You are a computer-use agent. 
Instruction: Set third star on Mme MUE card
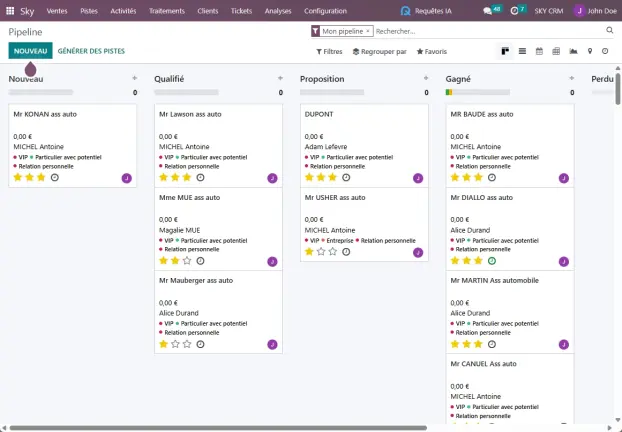click(187, 261)
